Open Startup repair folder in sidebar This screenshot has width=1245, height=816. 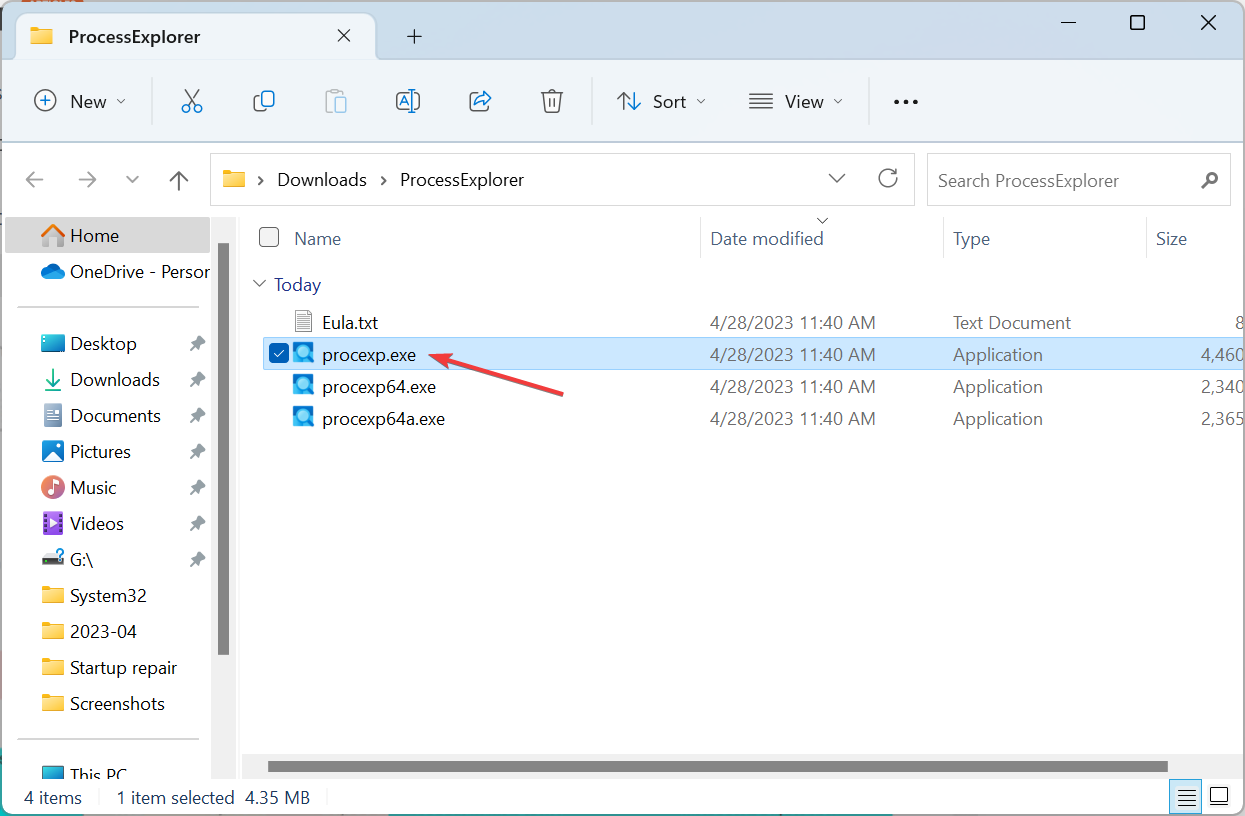(108, 667)
